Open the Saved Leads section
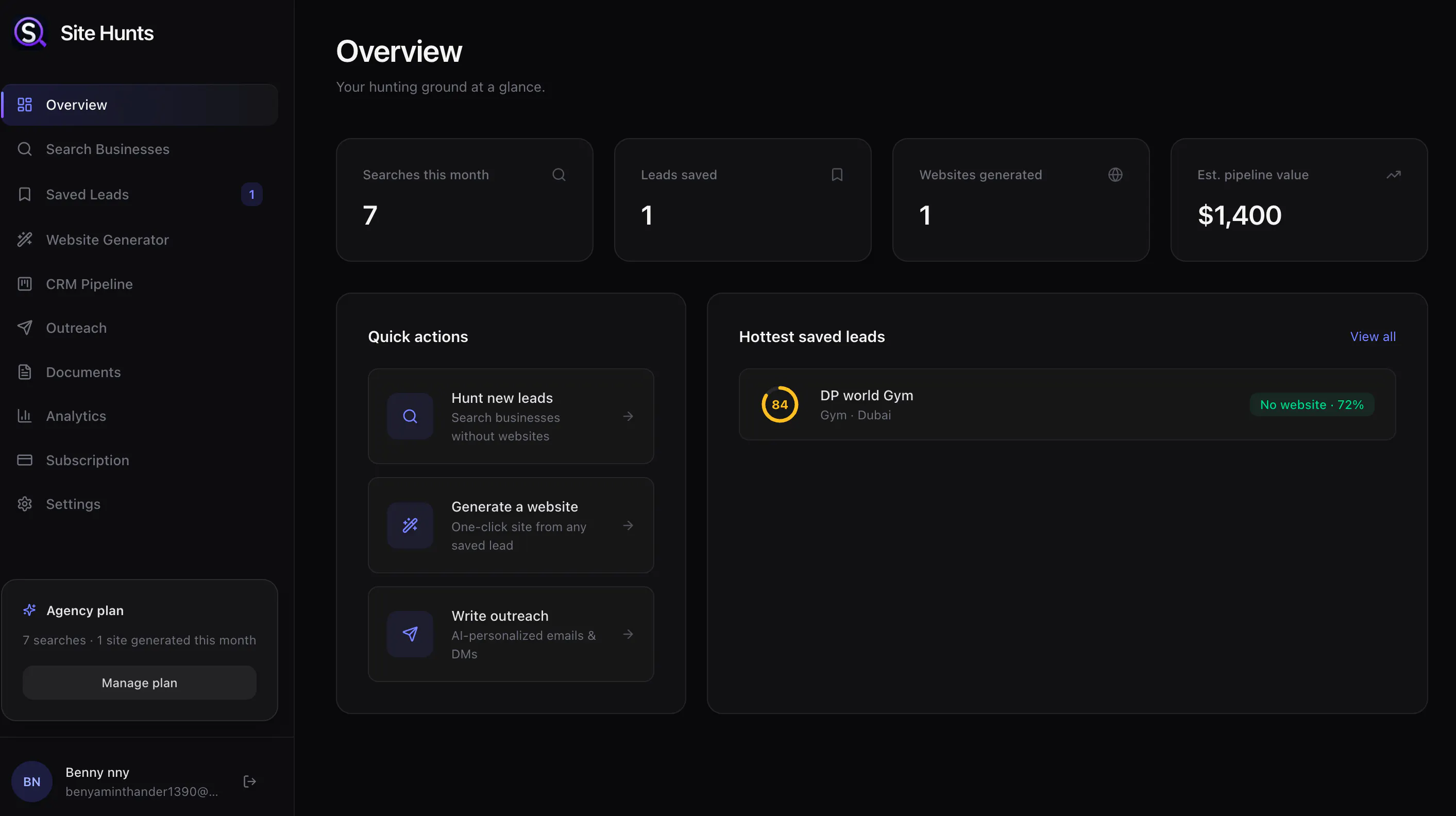Viewport: 1456px width, 816px height. 140,194
